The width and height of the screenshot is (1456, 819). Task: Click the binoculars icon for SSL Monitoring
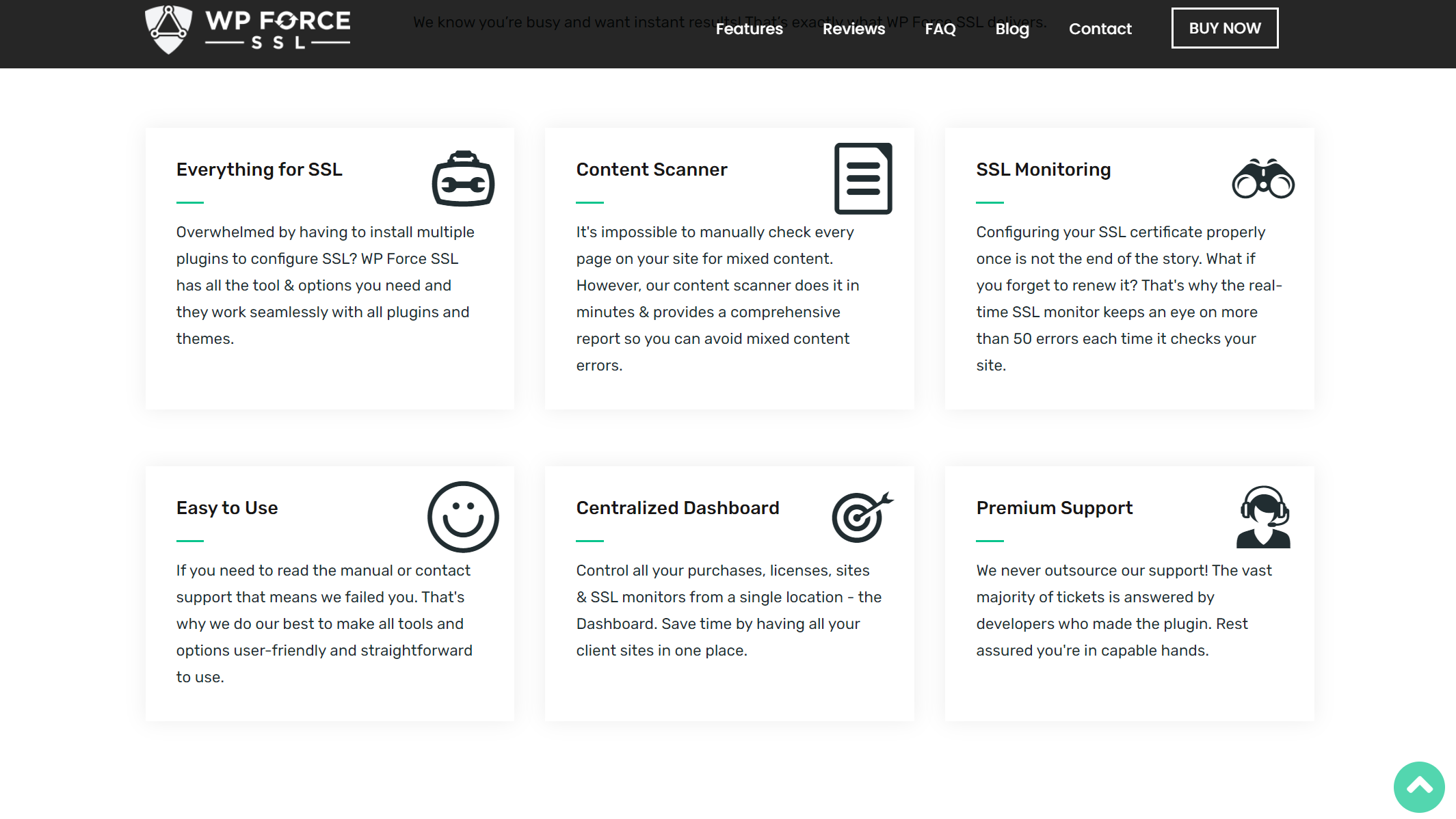coord(1262,179)
